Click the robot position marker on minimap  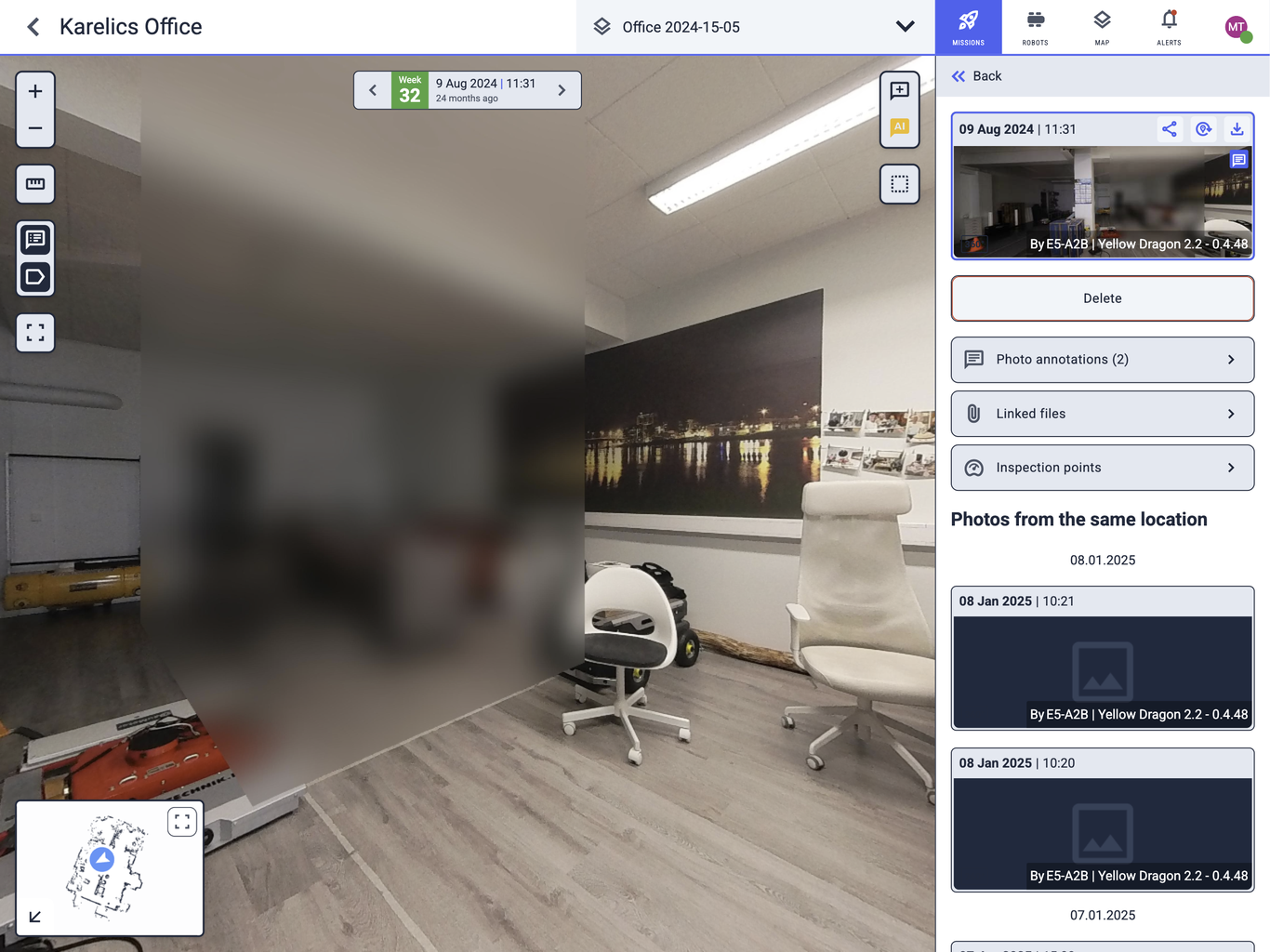102,859
